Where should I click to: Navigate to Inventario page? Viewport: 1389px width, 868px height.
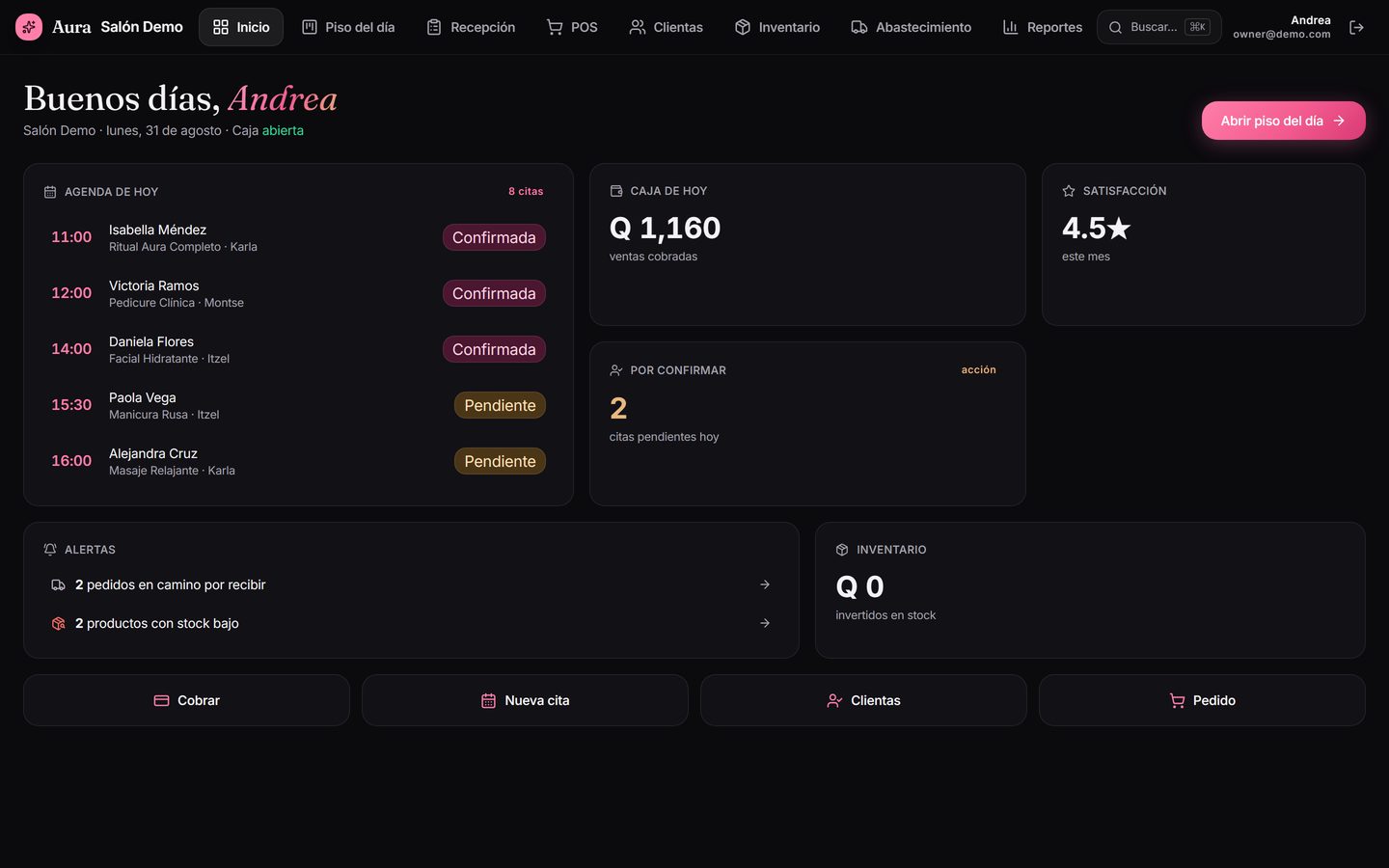click(x=777, y=27)
